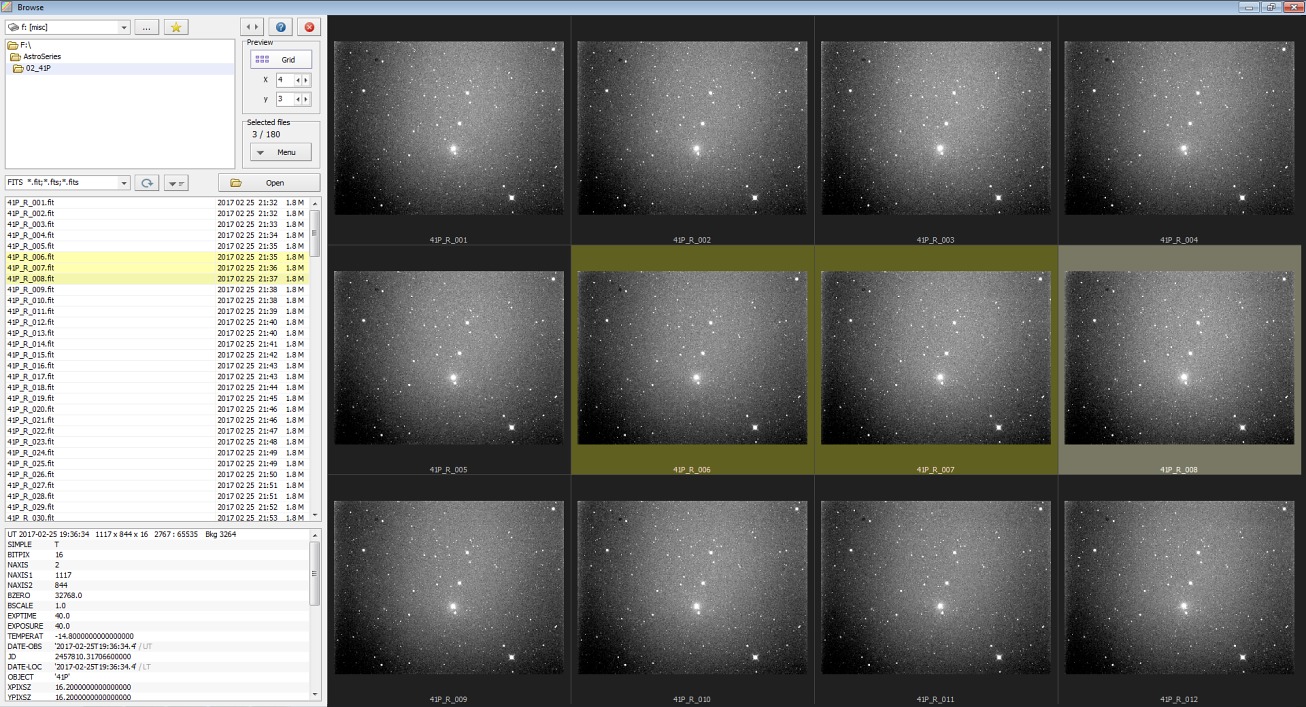
Task: Select the 02_41P folder
Action: coord(38,68)
